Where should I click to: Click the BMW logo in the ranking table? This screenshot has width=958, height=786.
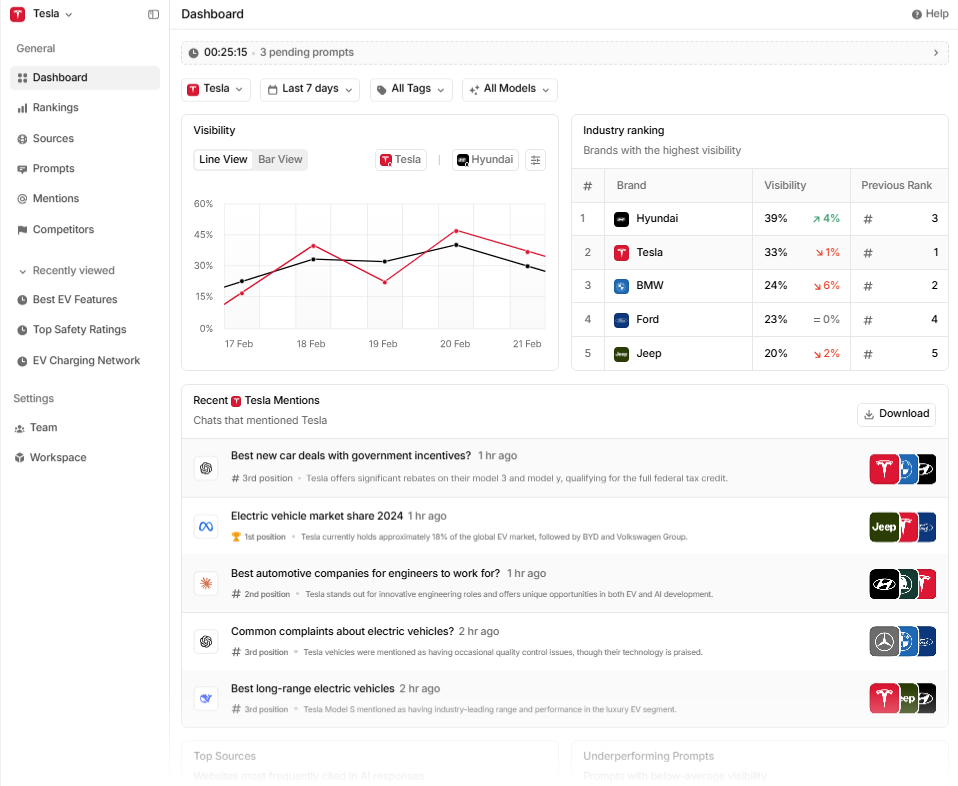[x=621, y=286]
